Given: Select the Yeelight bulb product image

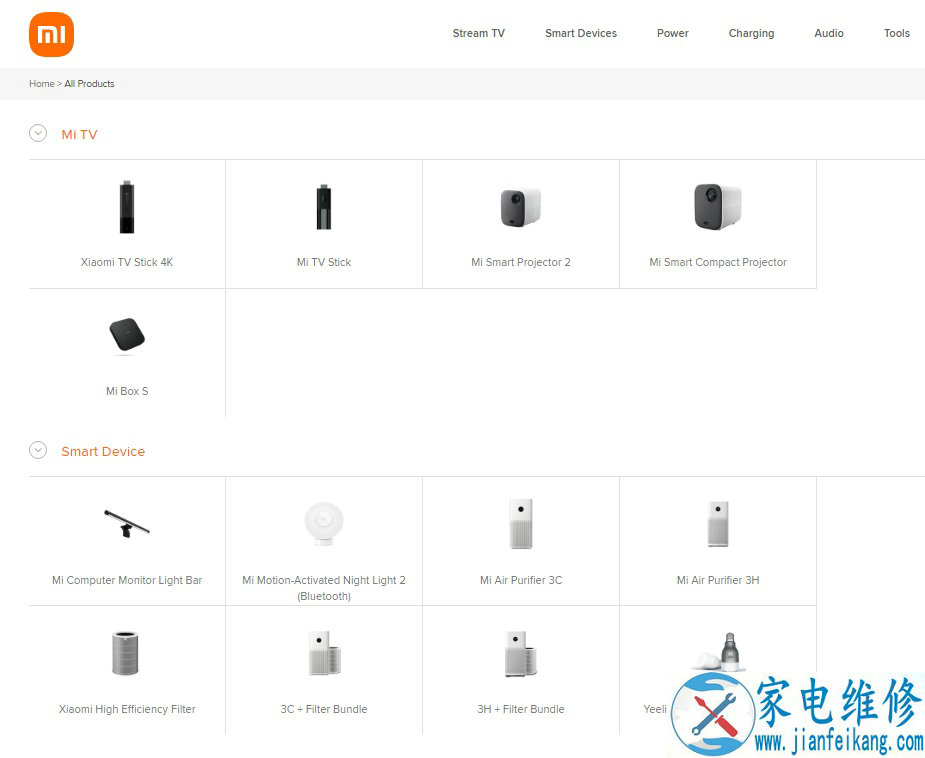Looking at the screenshot, I should click(718, 651).
